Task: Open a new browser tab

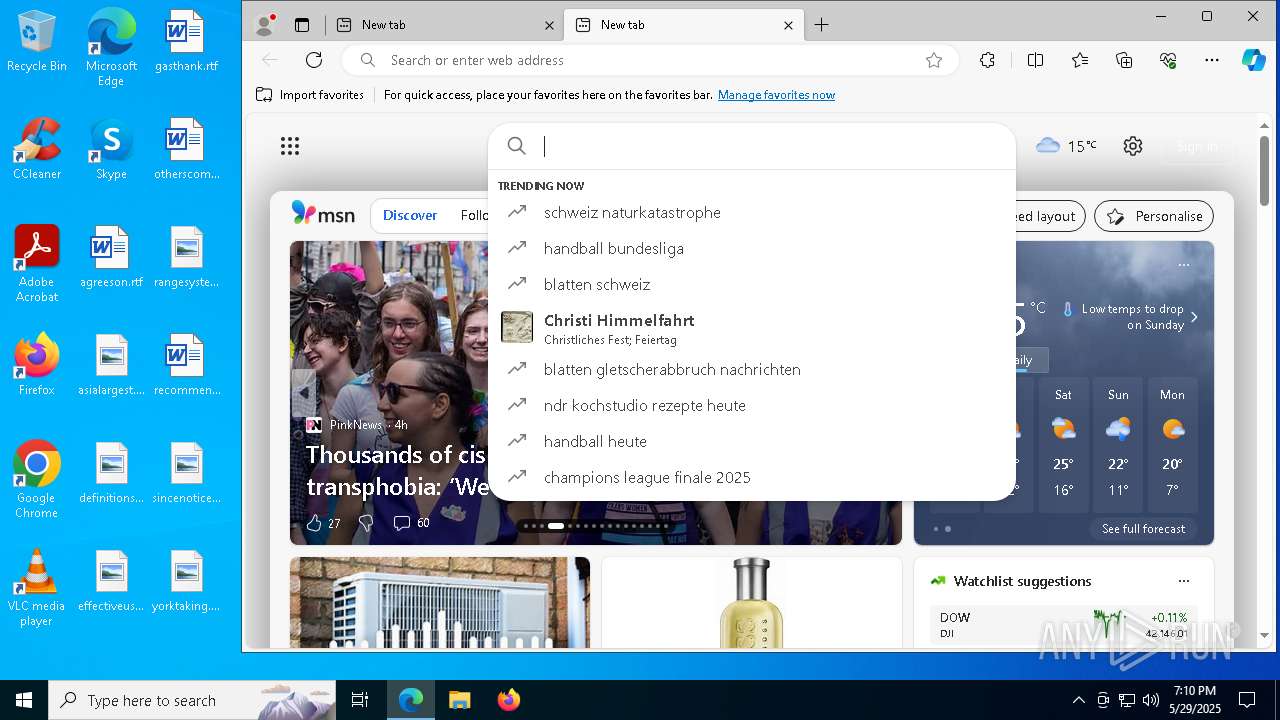Action: 822,25
